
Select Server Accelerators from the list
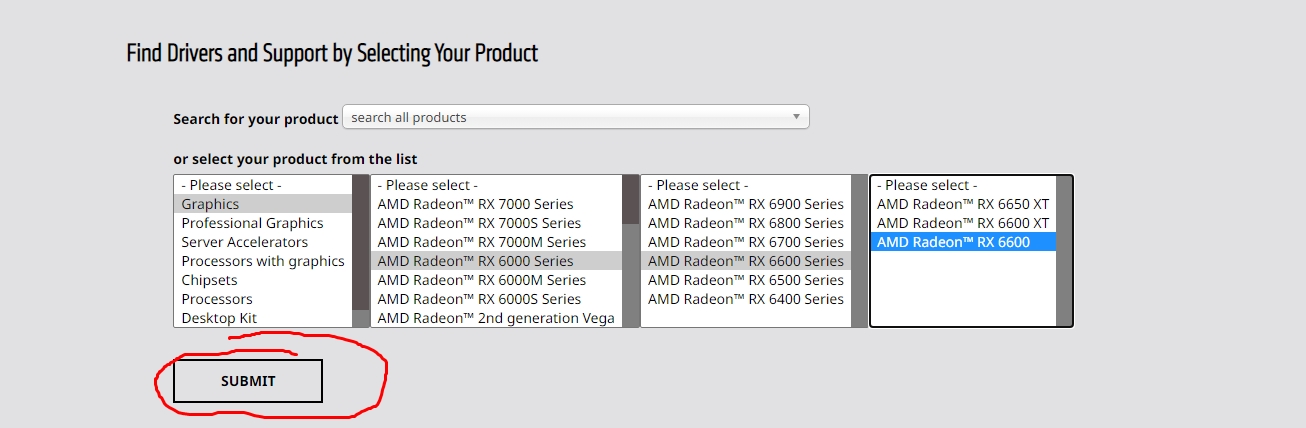(244, 242)
